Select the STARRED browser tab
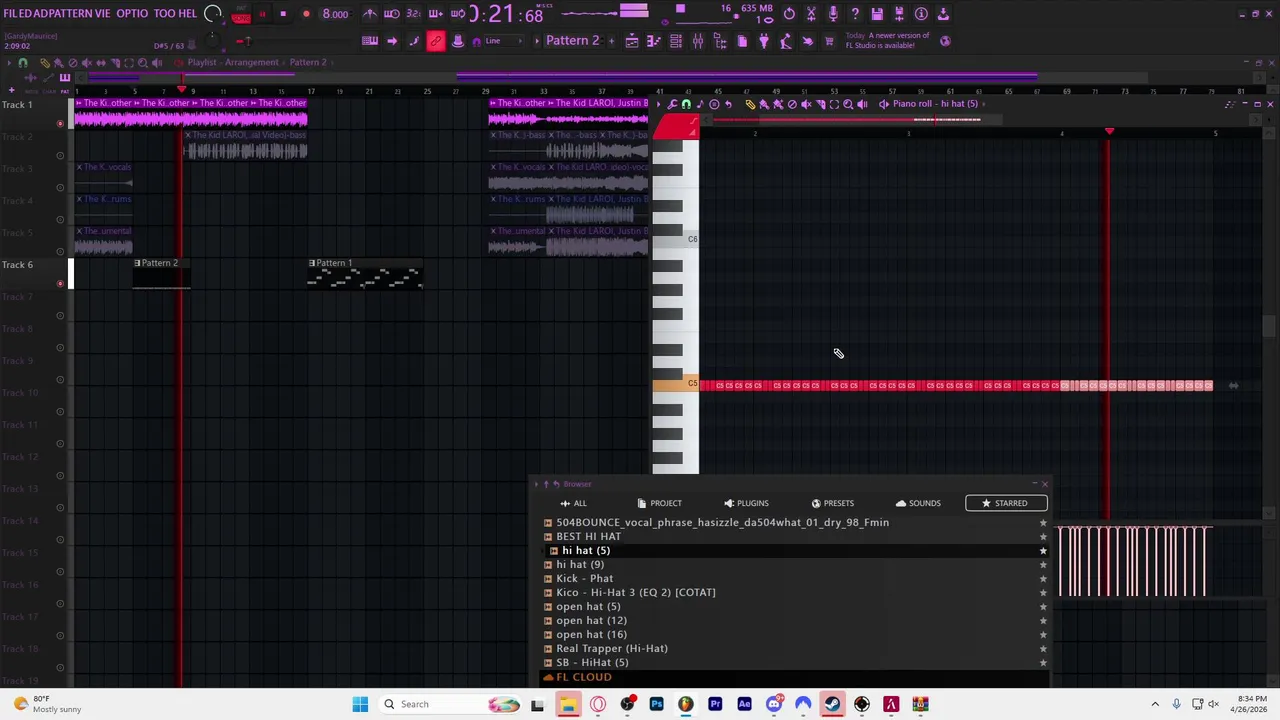Screen dimensions: 1280x720 1006,503
